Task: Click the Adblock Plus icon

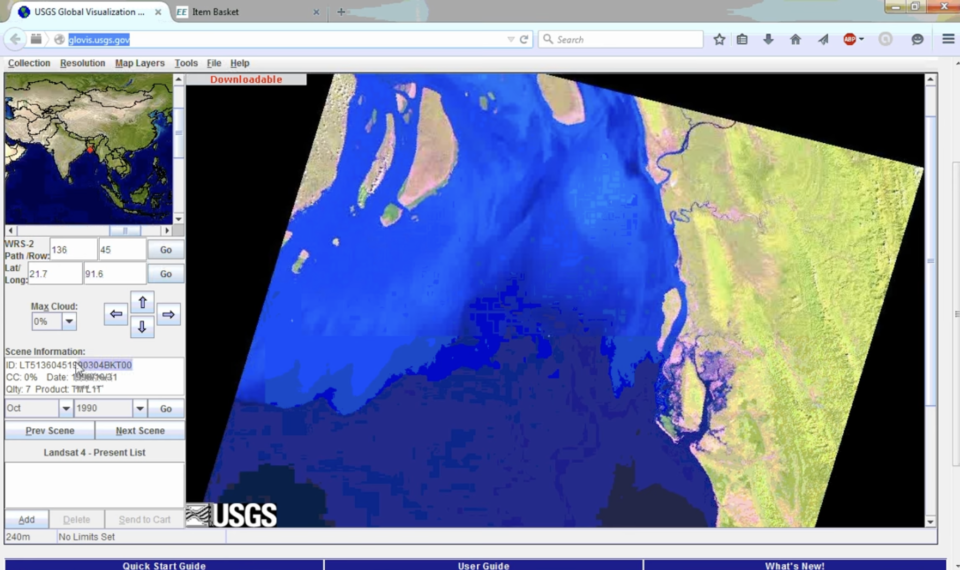Action: click(x=849, y=39)
